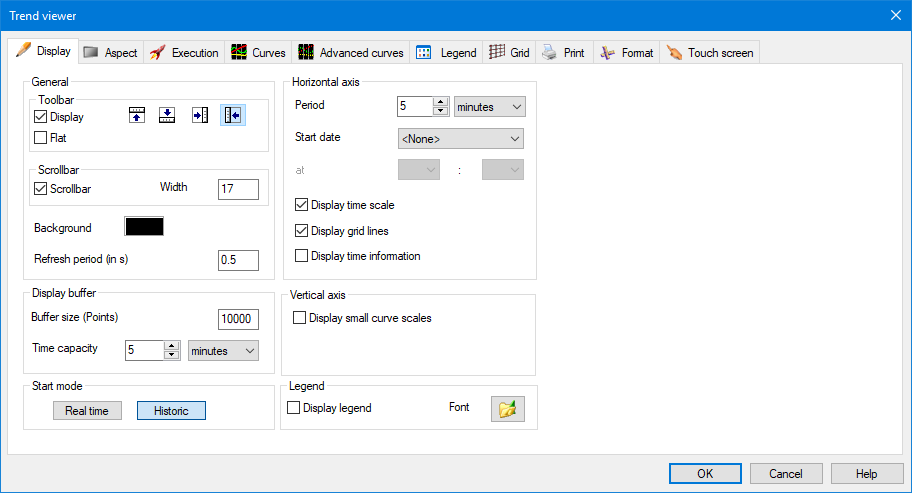Open the Start date dropdown
This screenshot has height=493, width=912.
click(x=460, y=138)
